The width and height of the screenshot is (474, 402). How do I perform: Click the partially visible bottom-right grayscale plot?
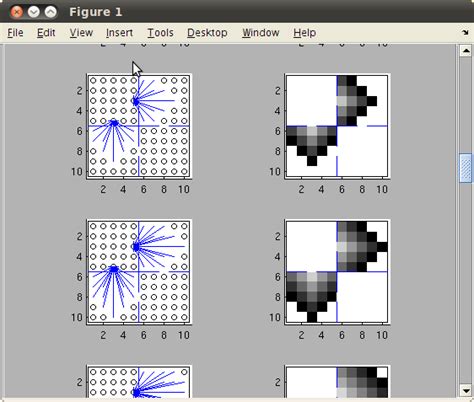tap(337, 382)
